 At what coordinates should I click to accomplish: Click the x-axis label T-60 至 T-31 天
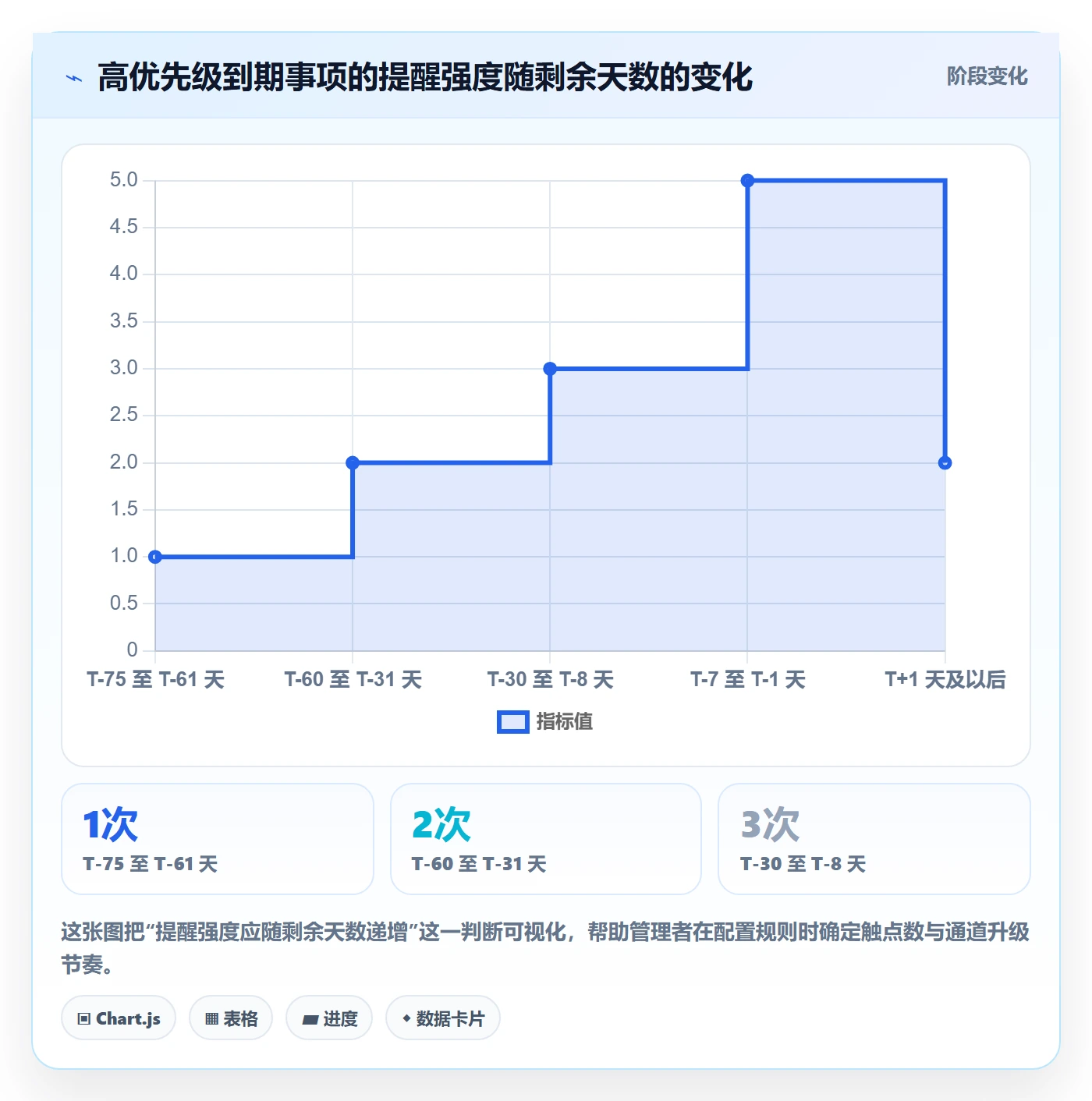pyautogui.click(x=353, y=680)
